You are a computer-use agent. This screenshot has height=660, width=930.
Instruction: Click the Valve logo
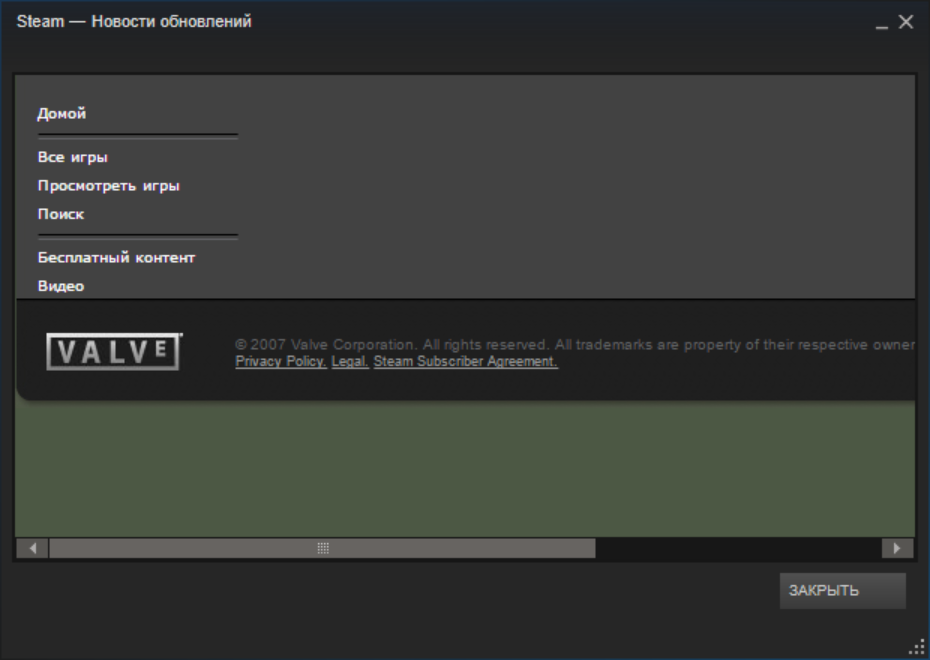(114, 352)
